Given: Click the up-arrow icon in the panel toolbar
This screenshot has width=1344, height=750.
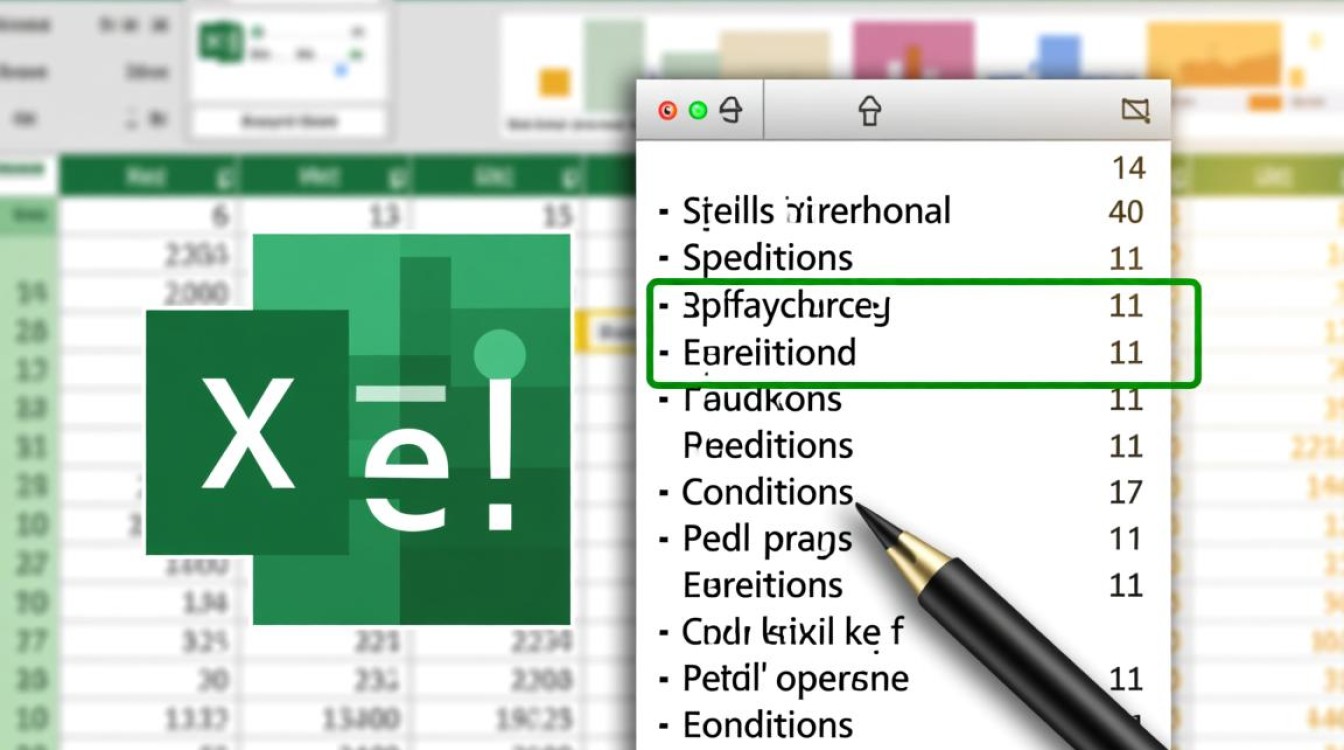Looking at the screenshot, I should 869,111.
